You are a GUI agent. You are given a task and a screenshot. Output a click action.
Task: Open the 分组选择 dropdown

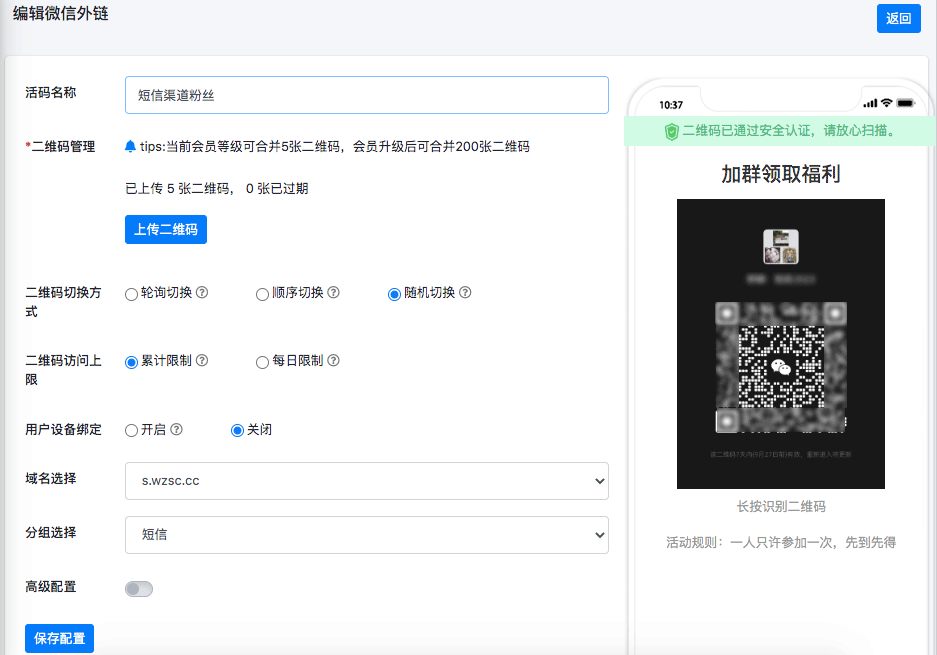tap(366, 535)
